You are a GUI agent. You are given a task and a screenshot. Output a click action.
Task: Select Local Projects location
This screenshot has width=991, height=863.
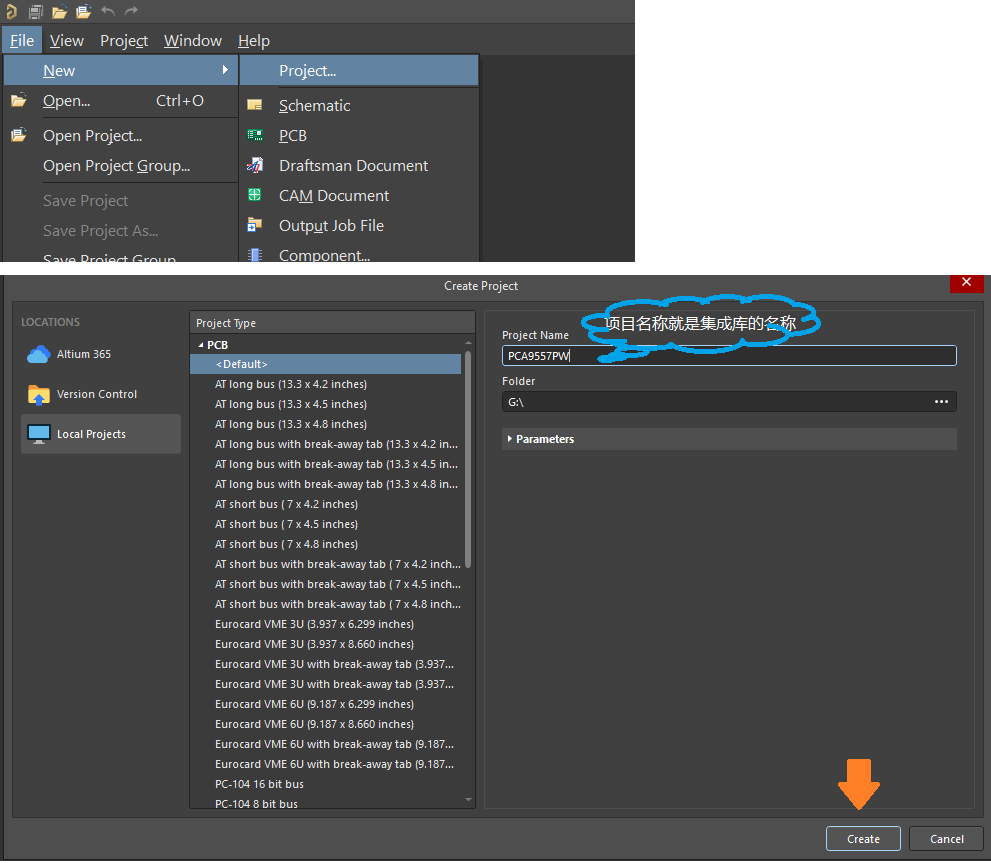101,434
